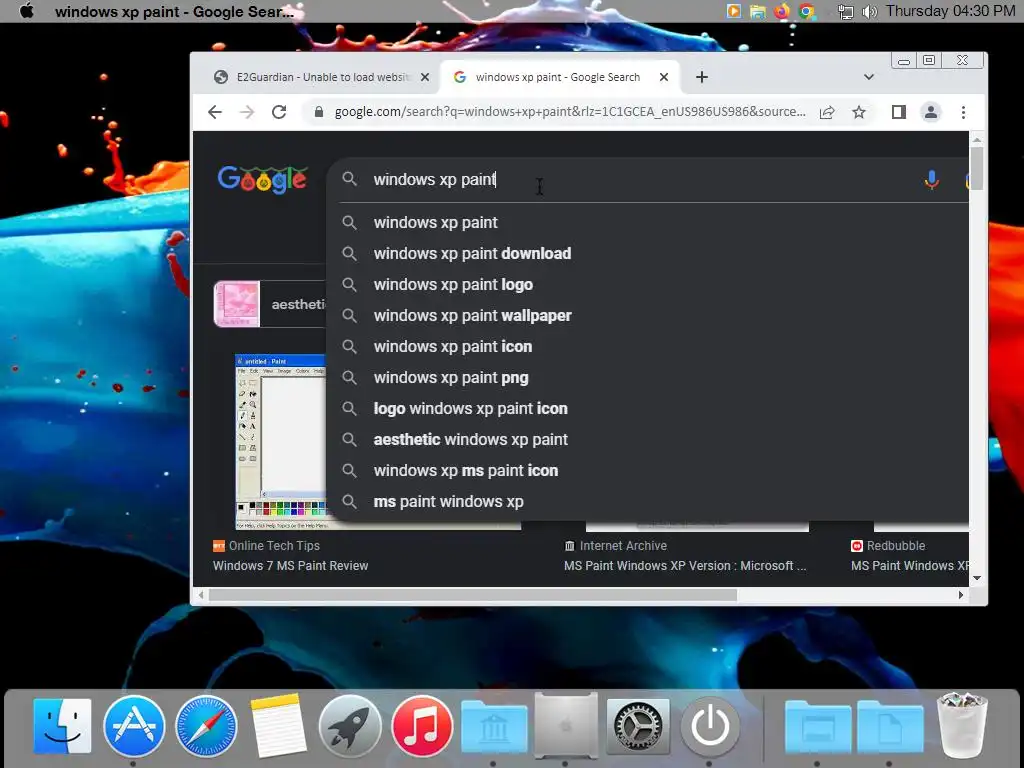The image size is (1024, 768).
Task: Open the Mac Pro computer icon in dock
Action: coord(566,725)
